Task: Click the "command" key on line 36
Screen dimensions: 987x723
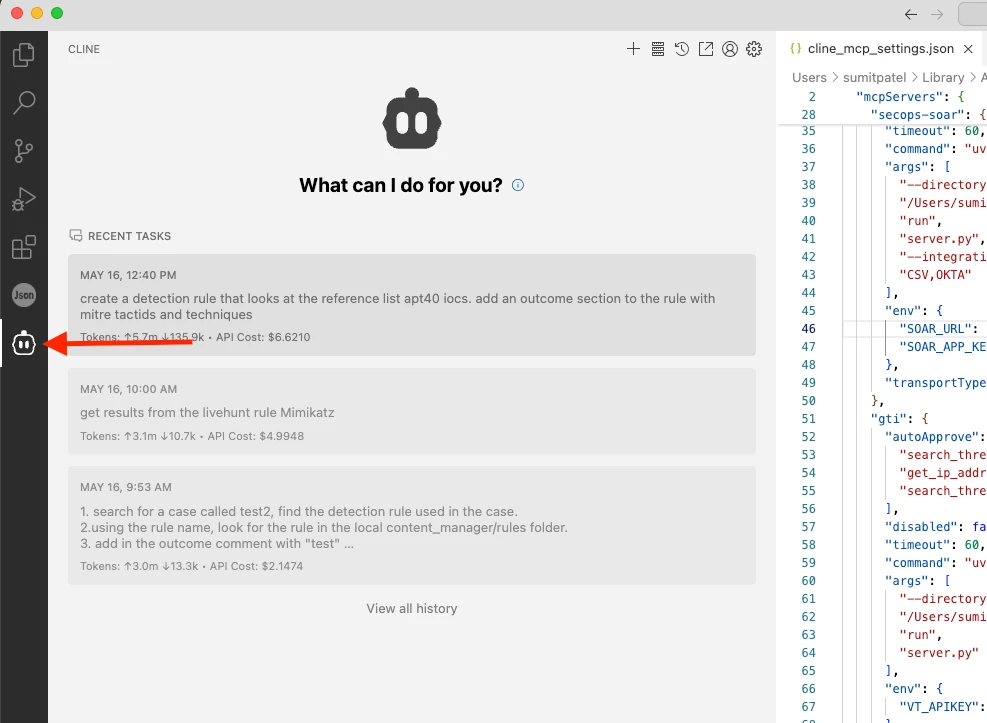Action: (x=917, y=149)
